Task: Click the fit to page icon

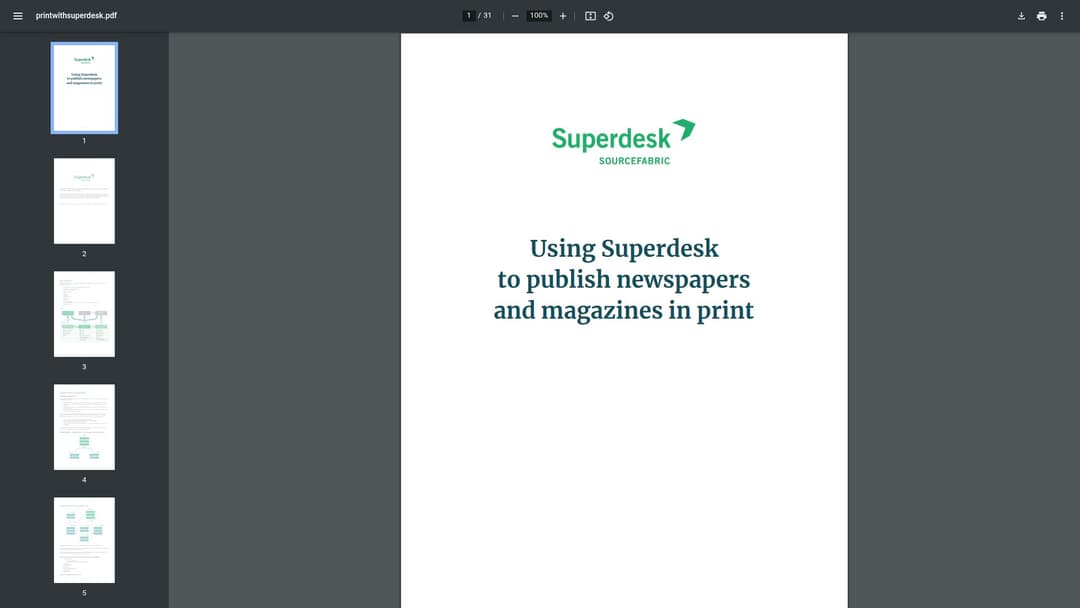Action: point(590,16)
